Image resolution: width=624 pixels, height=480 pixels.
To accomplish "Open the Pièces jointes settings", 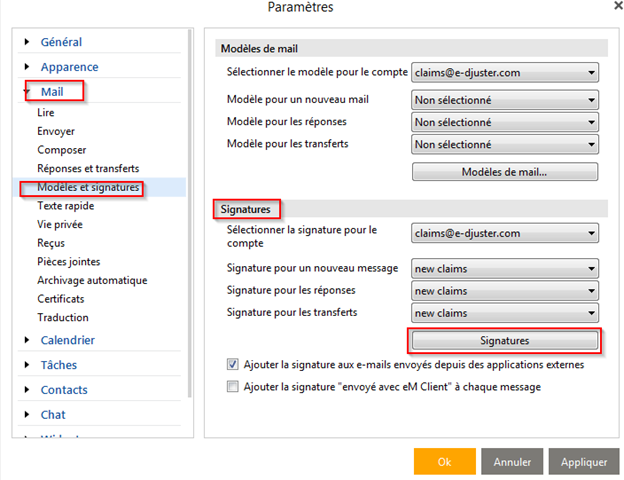I will coord(69,261).
